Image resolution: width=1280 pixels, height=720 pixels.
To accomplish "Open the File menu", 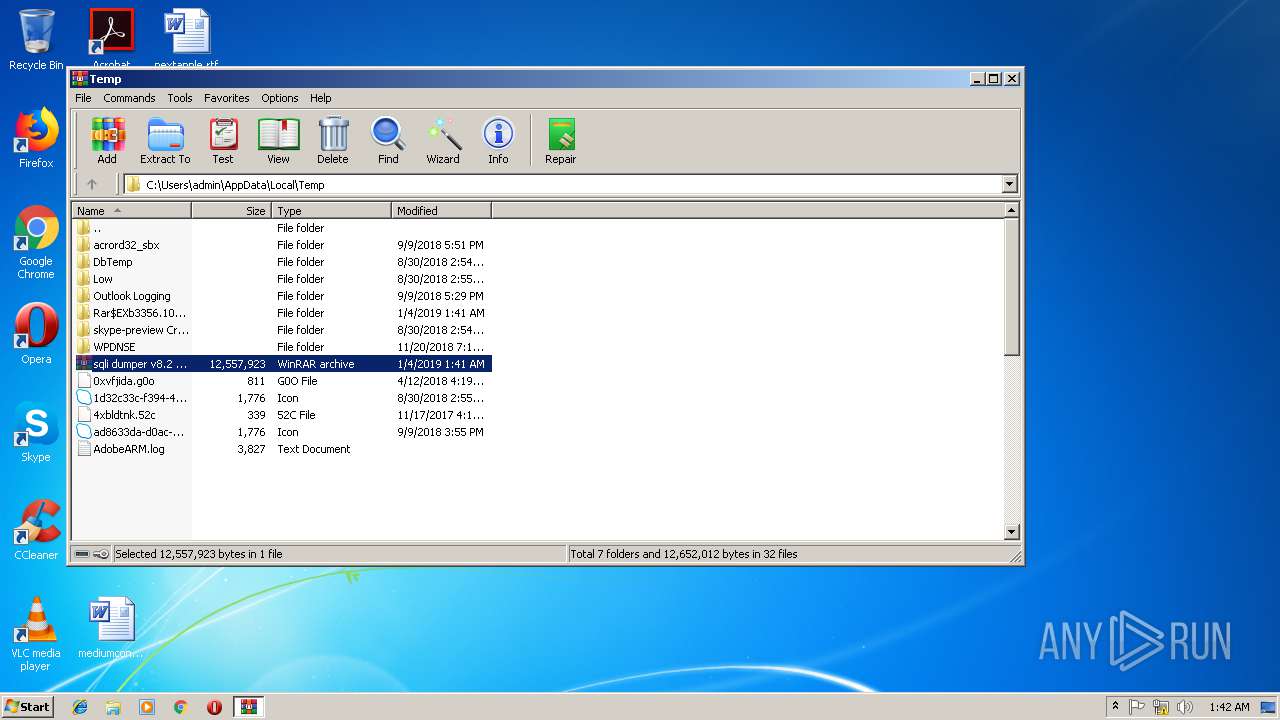I will point(83,98).
